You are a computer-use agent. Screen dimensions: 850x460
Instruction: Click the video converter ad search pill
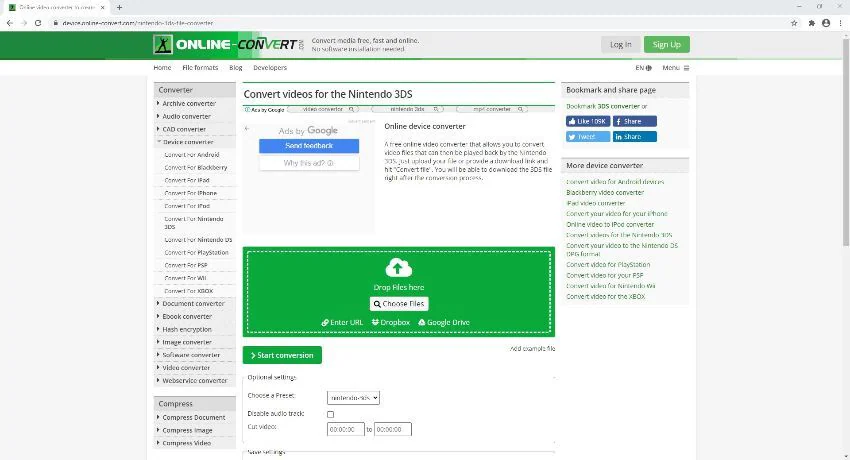tap(323, 109)
